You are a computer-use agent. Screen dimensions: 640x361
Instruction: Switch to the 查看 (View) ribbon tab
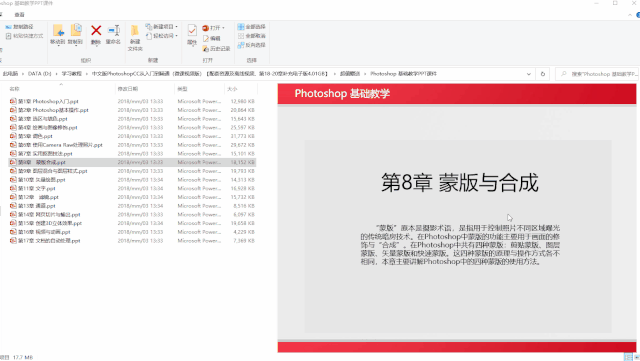[19, 15]
